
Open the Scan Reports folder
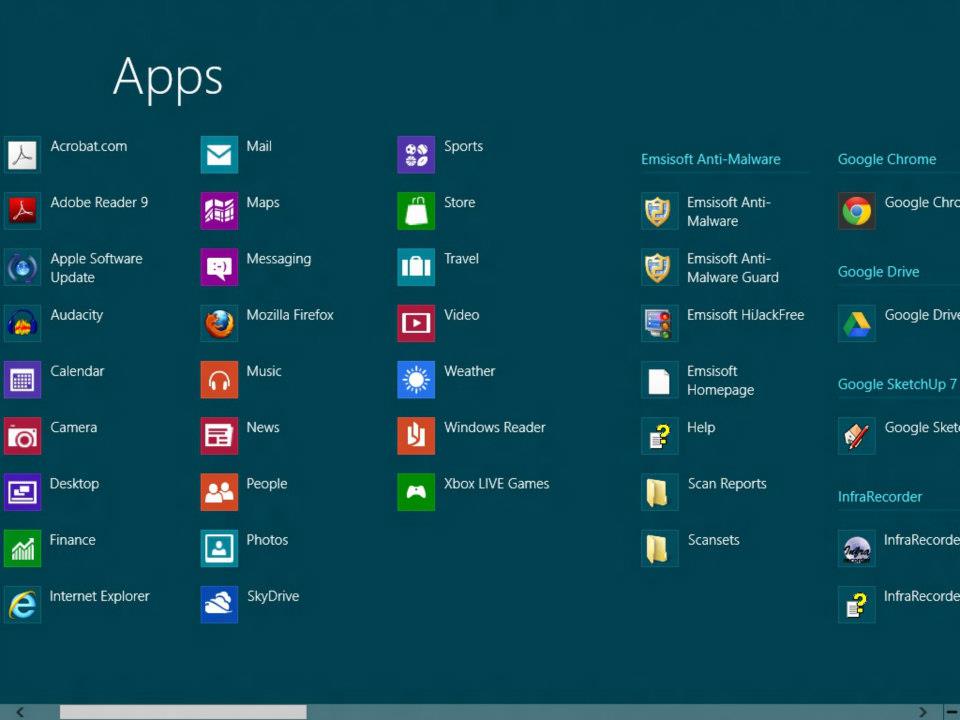tap(659, 492)
